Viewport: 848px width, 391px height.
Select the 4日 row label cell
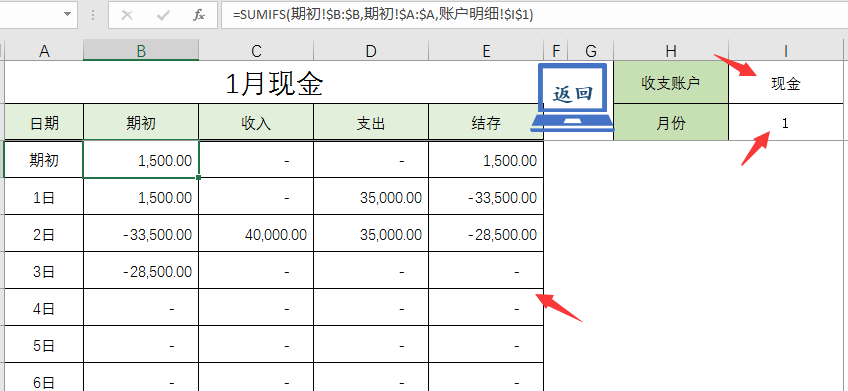44,308
